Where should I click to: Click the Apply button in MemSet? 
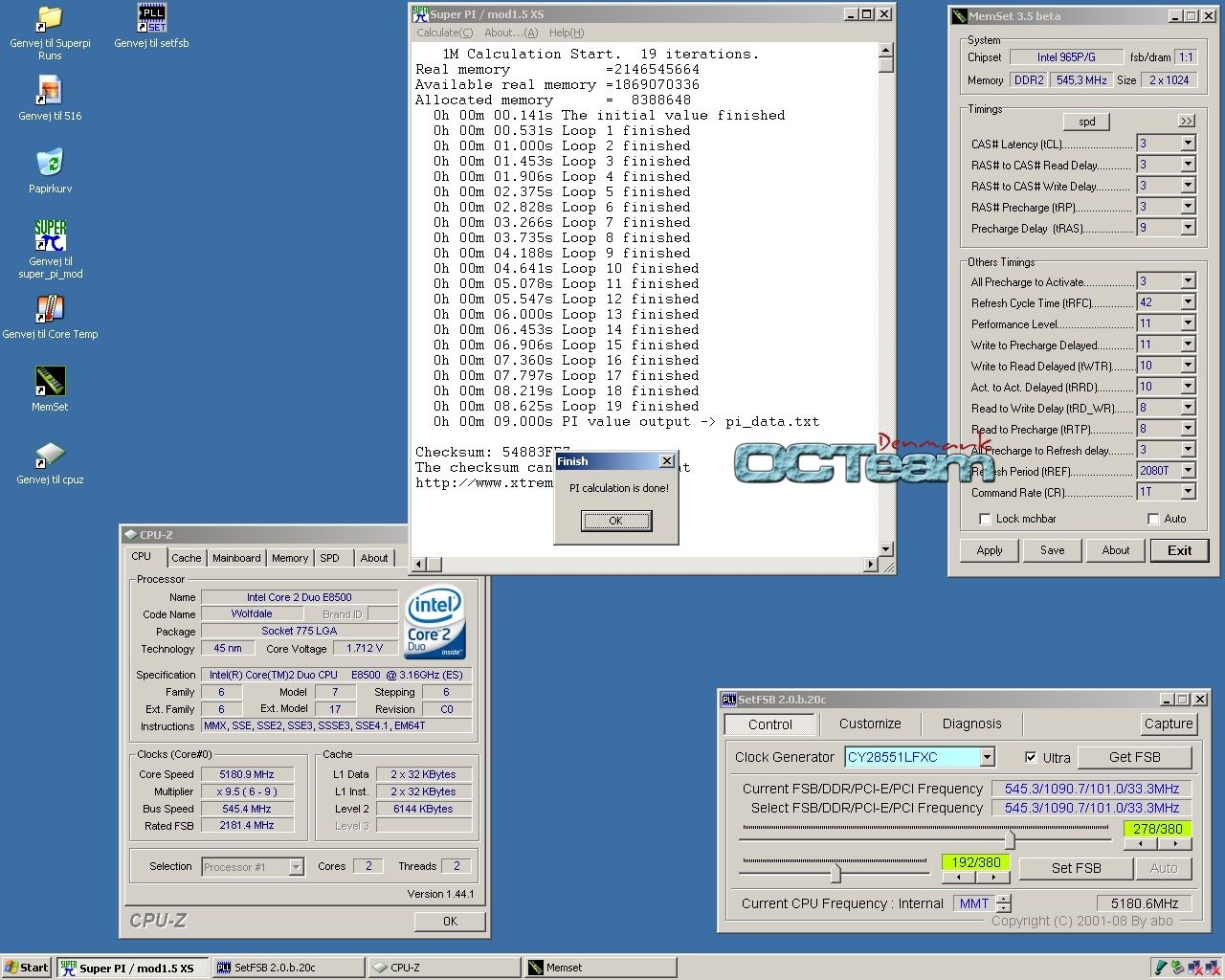point(990,550)
